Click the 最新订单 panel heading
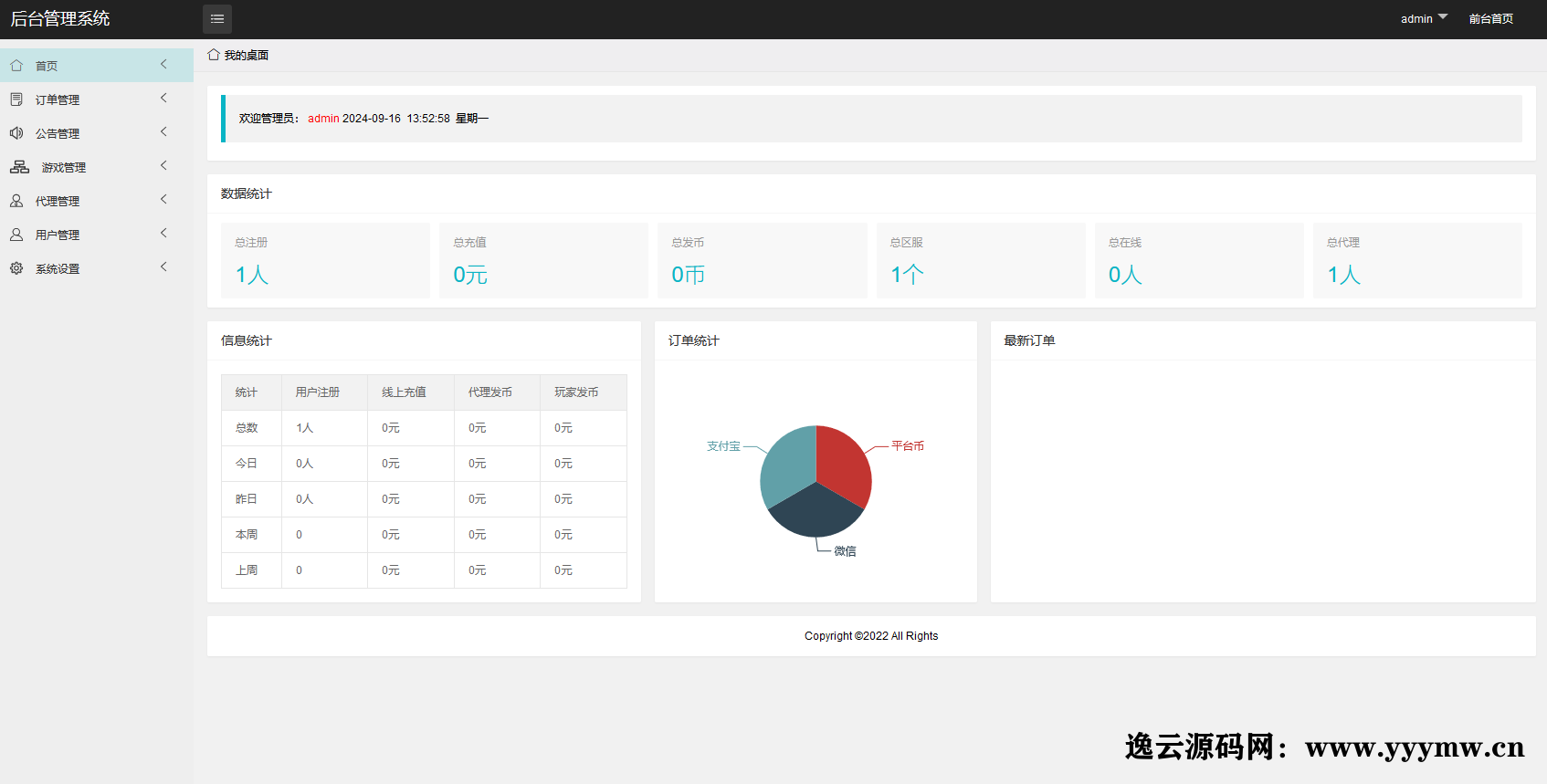Viewport: 1547px width, 784px height. tap(1029, 340)
